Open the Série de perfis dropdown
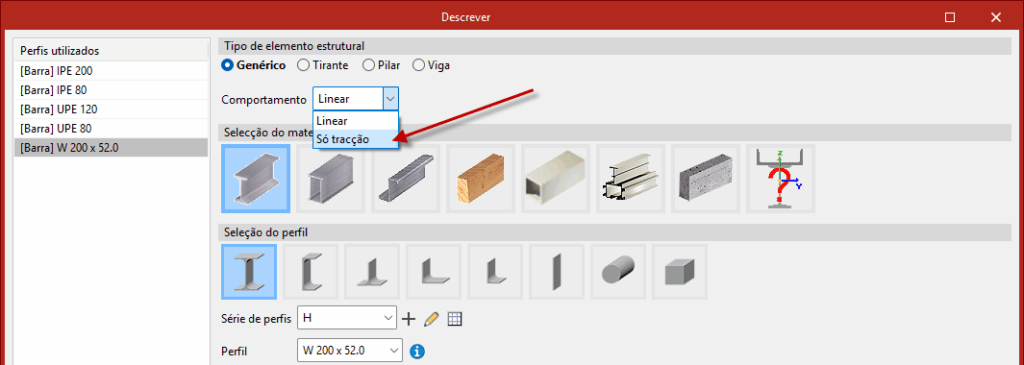The image size is (1024, 365). pos(347,318)
